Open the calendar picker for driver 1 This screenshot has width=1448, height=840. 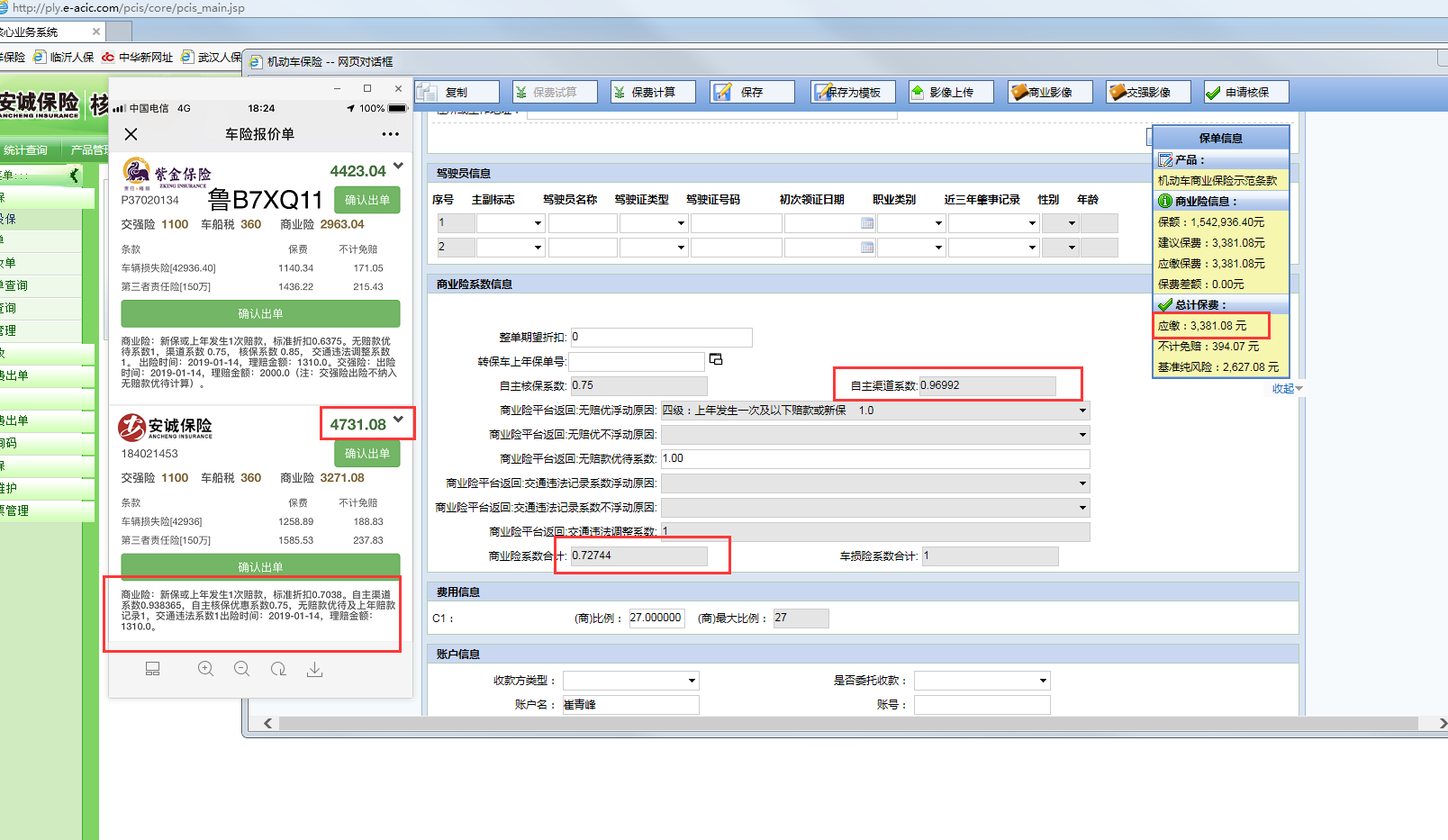[867, 223]
